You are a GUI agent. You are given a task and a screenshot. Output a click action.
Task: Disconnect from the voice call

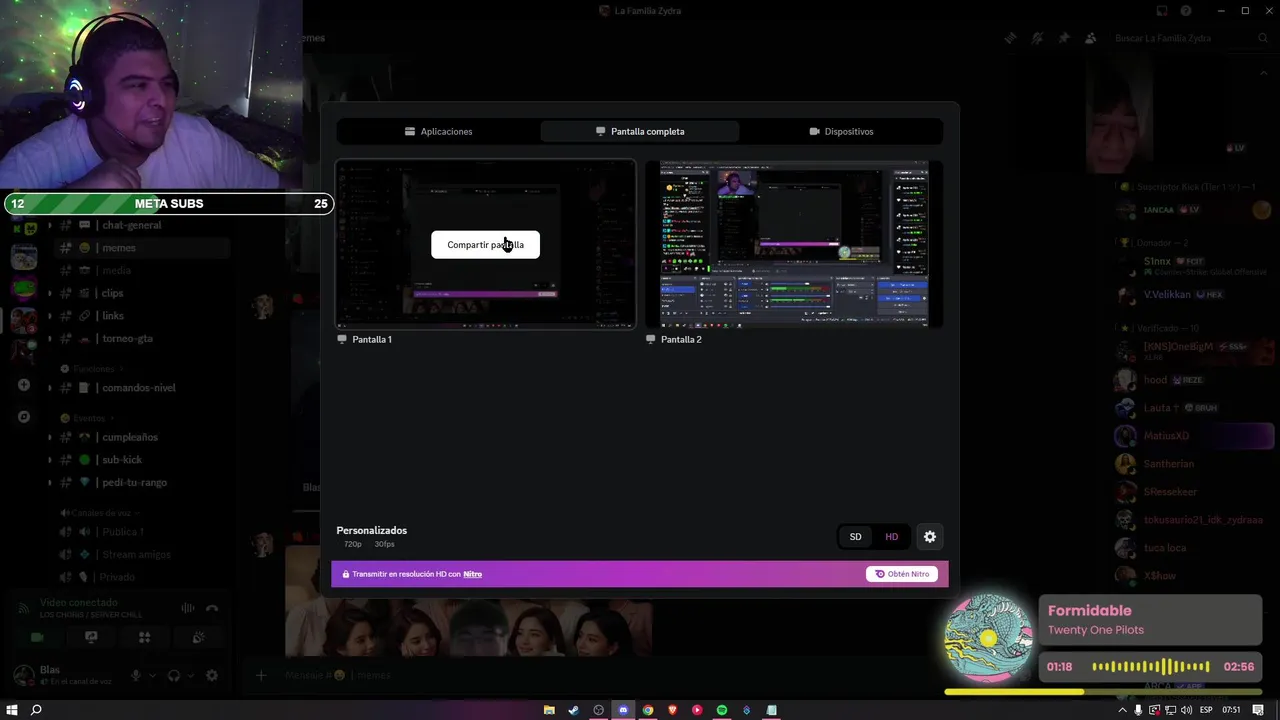tap(212, 608)
